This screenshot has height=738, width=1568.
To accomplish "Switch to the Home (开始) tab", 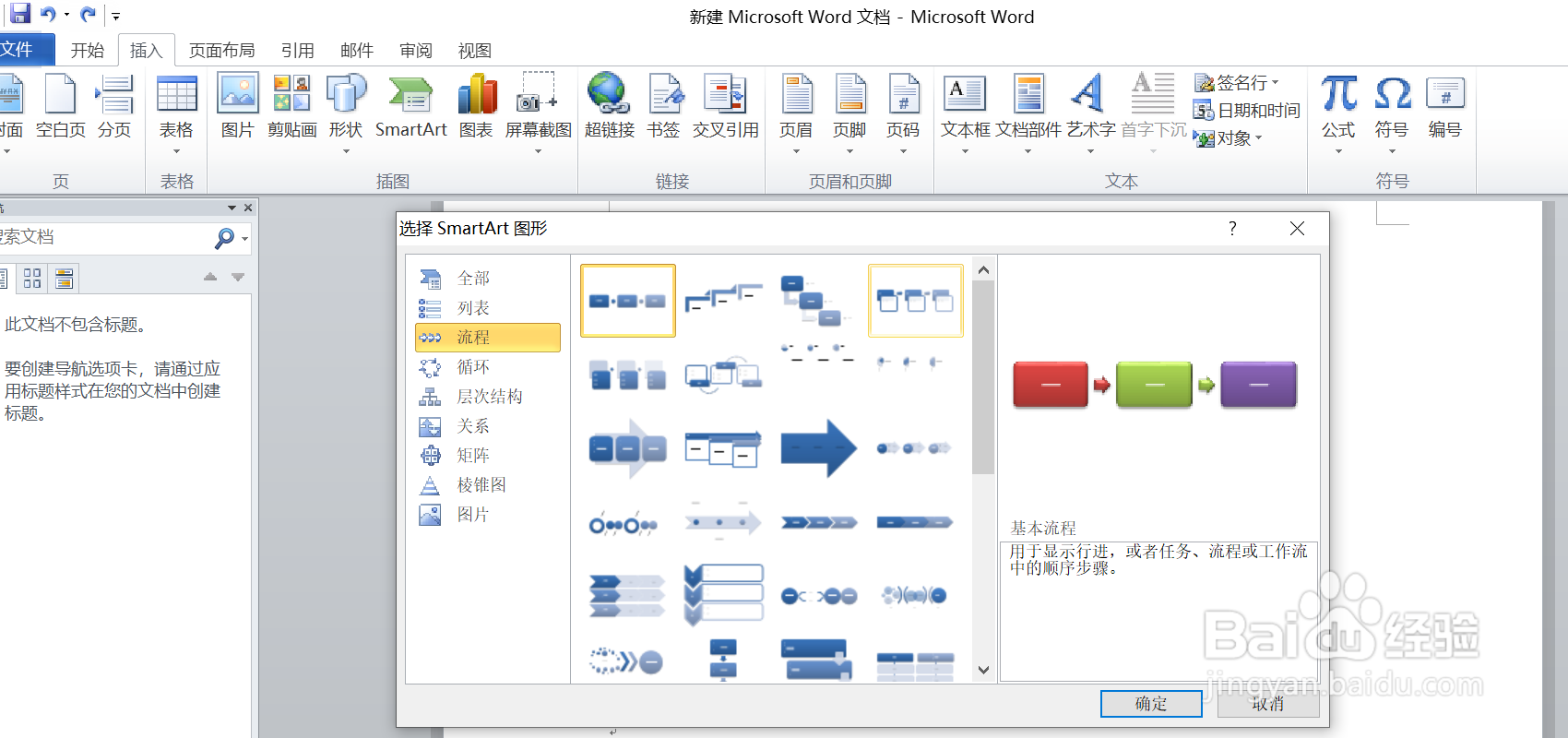I will point(88,51).
